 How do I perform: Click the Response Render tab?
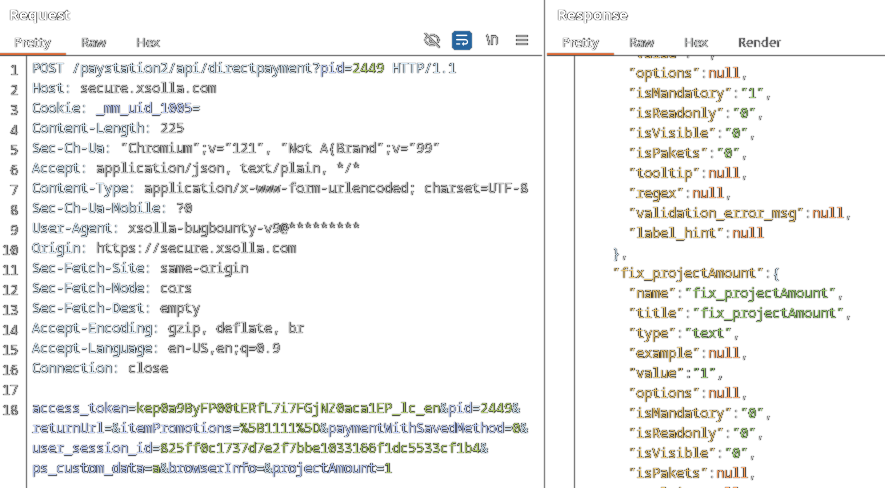tap(759, 43)
